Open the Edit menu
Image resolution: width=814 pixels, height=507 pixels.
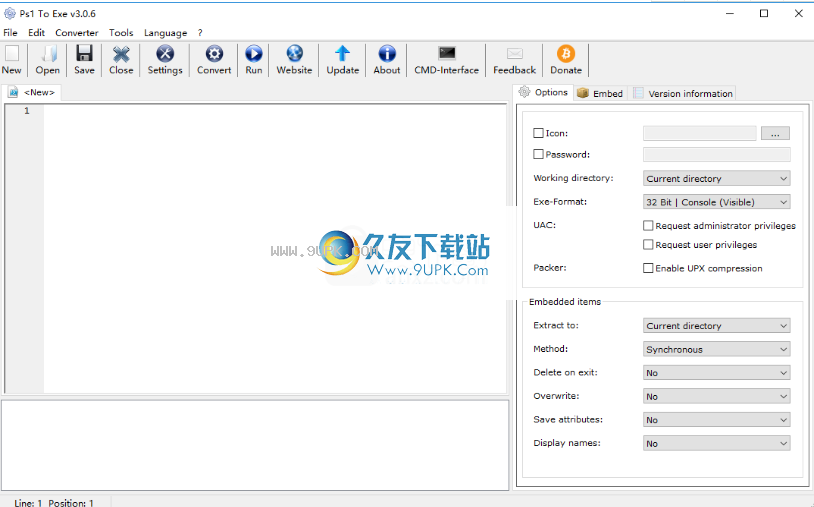click(36, 33)
